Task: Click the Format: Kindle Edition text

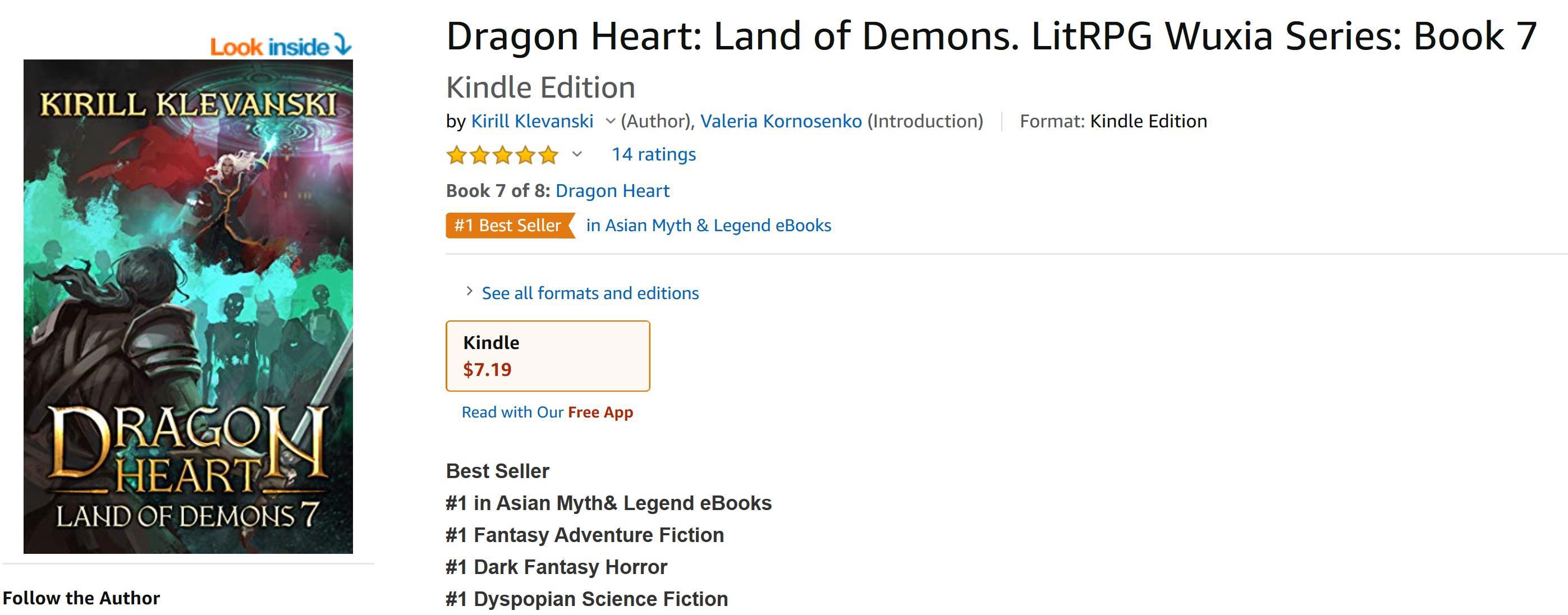Action: point(1113,121)
